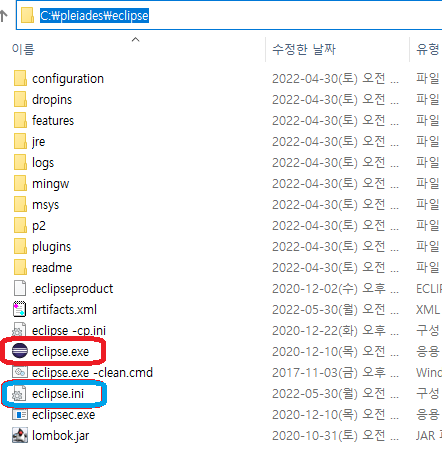Click the dropins folder icon
The height and width of the screenshot is (451, 442).
[20, 99]
